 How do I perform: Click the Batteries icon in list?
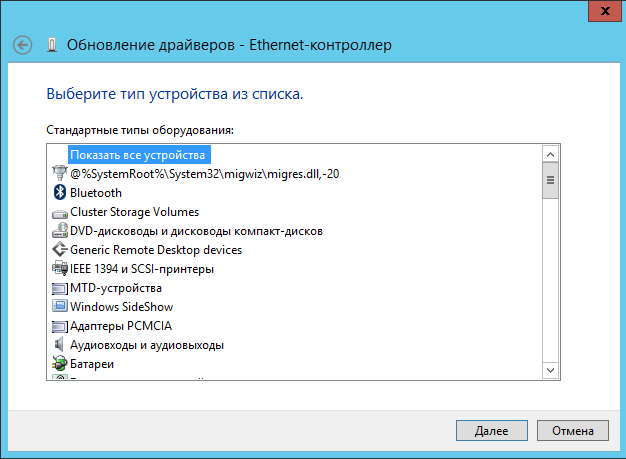[59, 364]
